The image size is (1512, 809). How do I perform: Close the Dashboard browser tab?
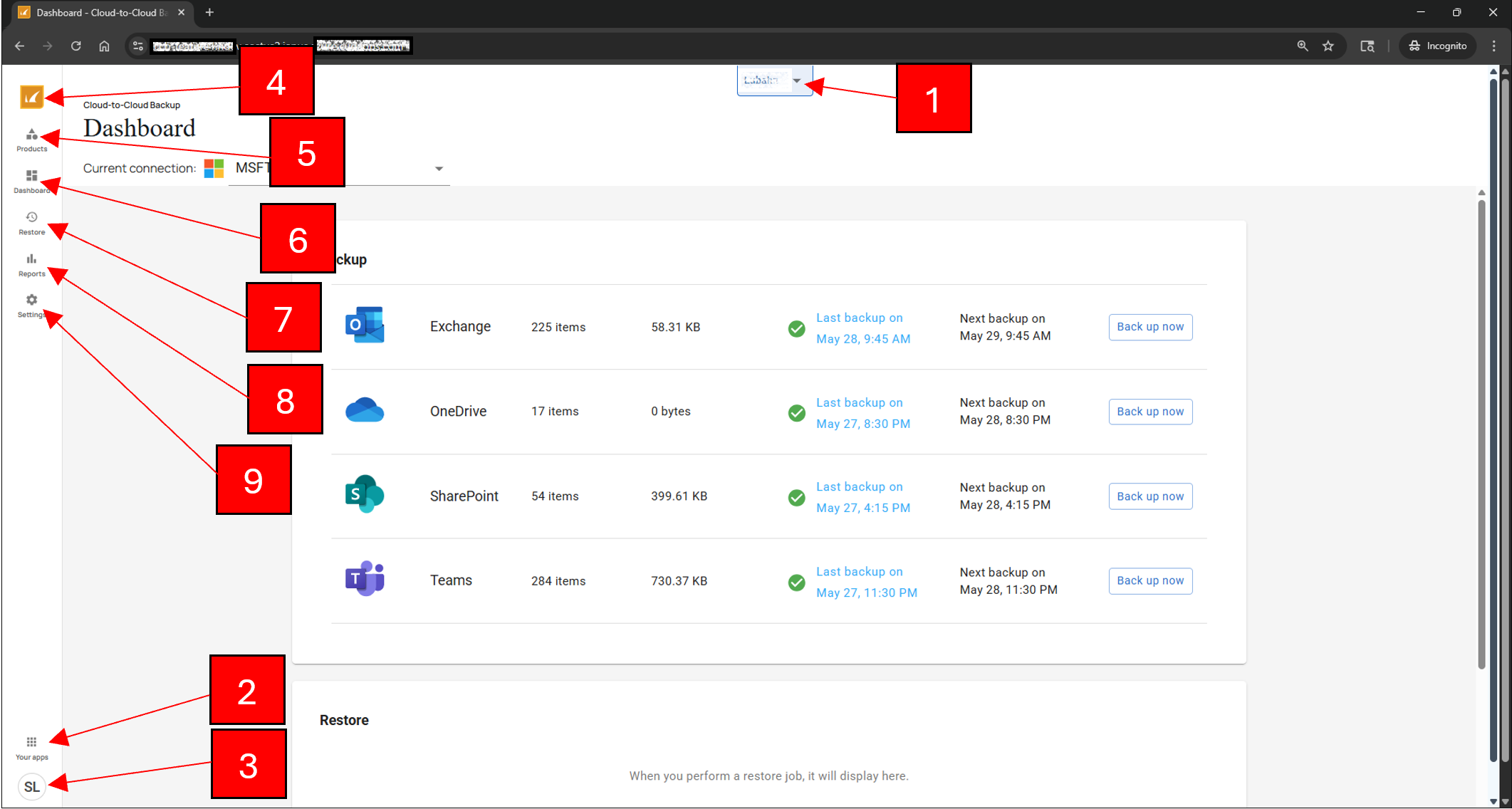[181, 12]
